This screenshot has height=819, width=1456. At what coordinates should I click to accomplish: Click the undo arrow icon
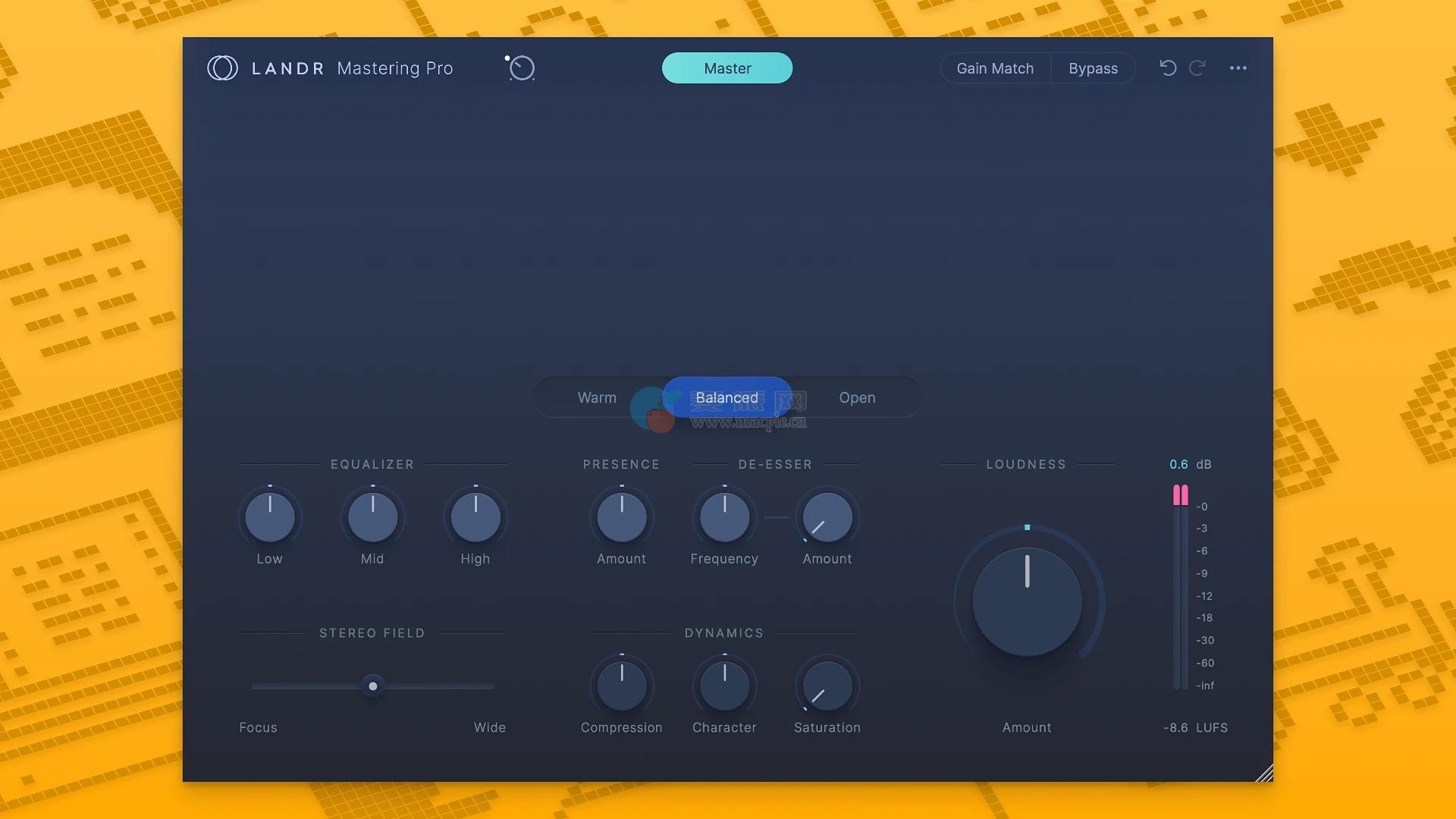[1168, 68]
